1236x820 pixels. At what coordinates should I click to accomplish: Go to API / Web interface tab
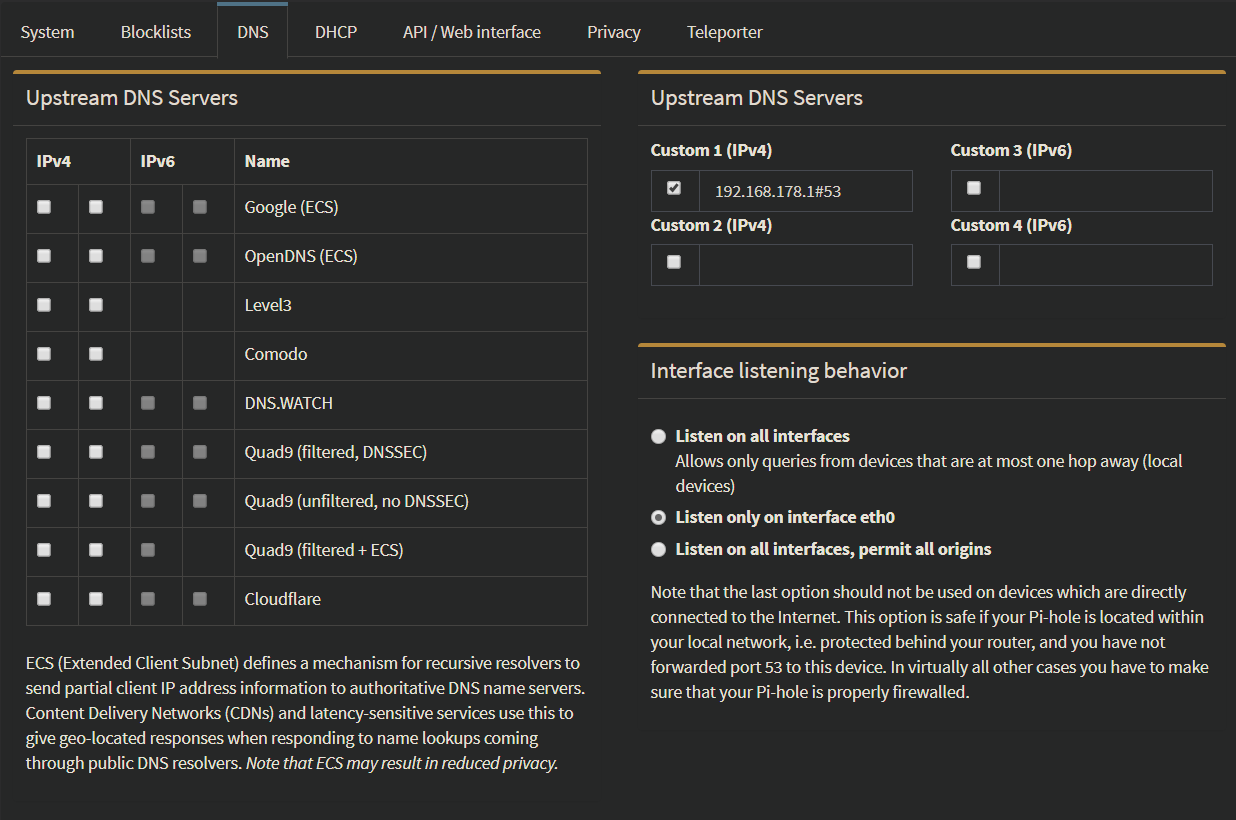pyautogui.click(x=472, y=32)
